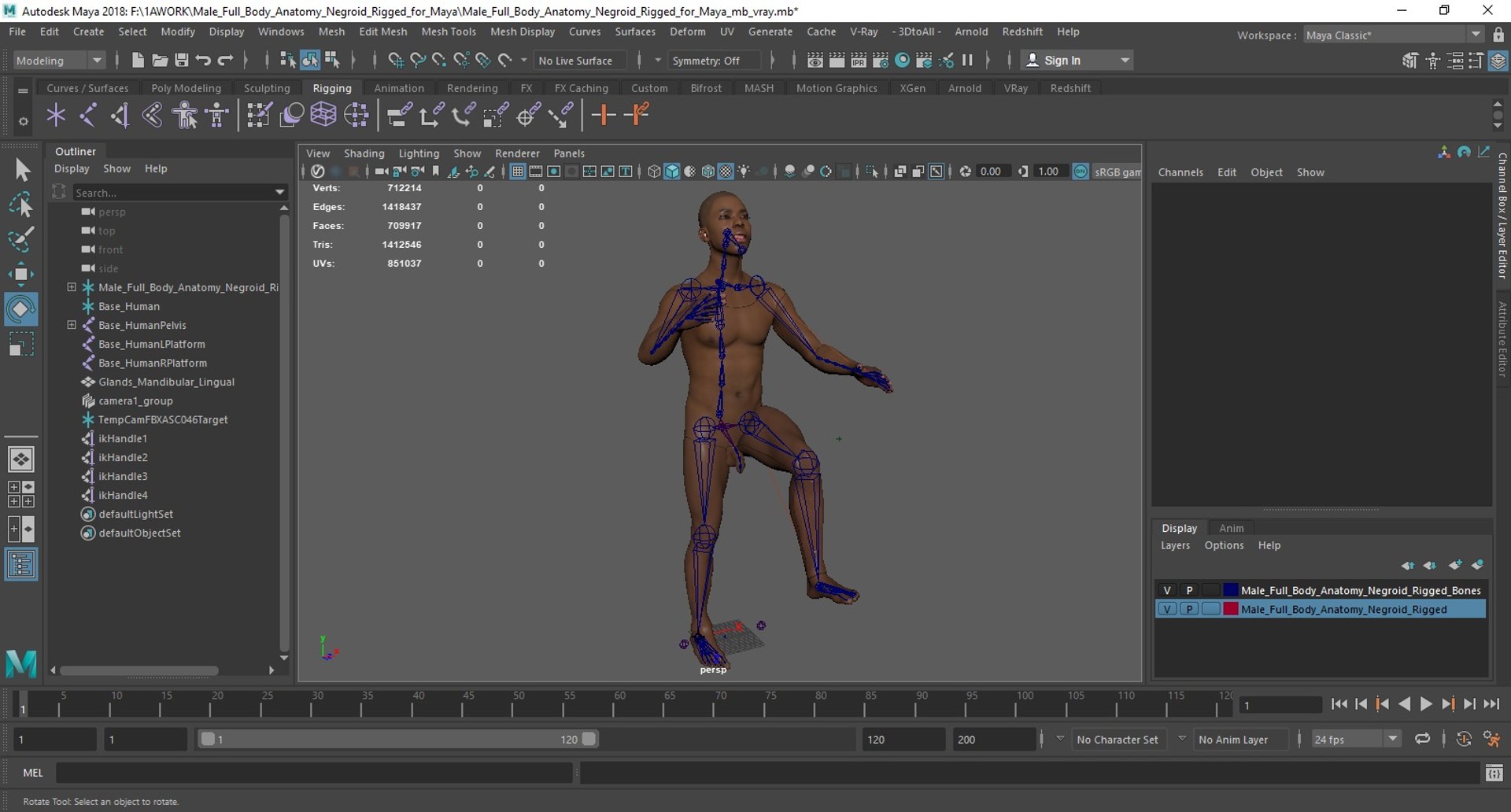Open the Mesh Tools menu

tap(449, 31)
